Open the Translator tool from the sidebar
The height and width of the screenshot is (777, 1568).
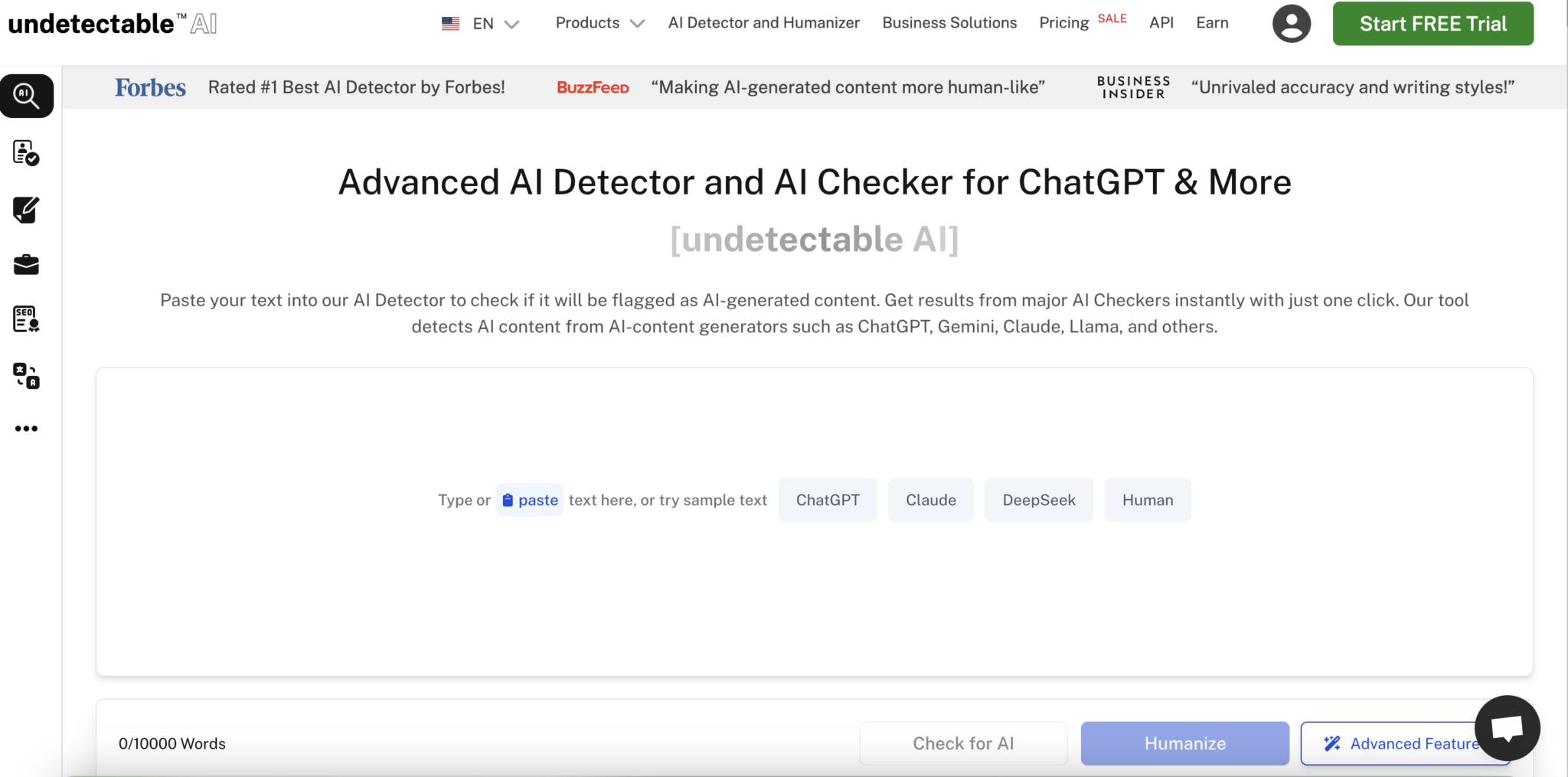(x=25, y=375)
